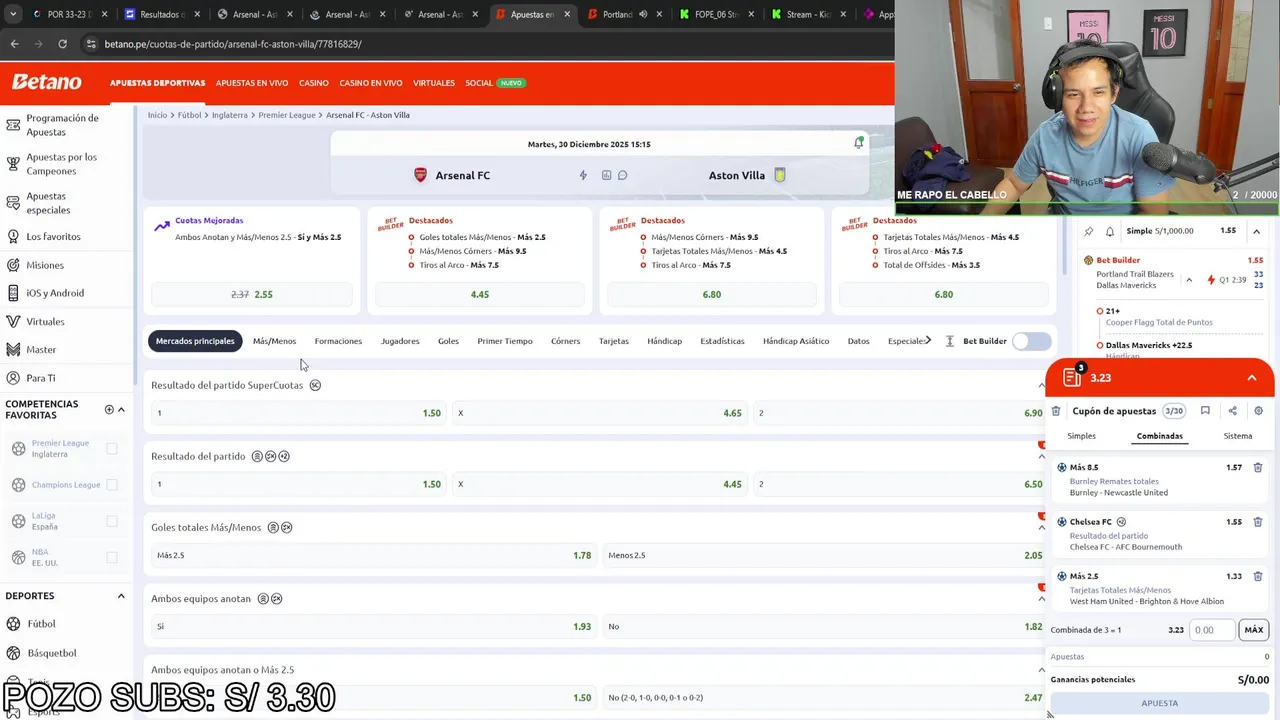
Task: Click the bell icon in the Simple bet panel
Action: click(x=1110, y=231)
